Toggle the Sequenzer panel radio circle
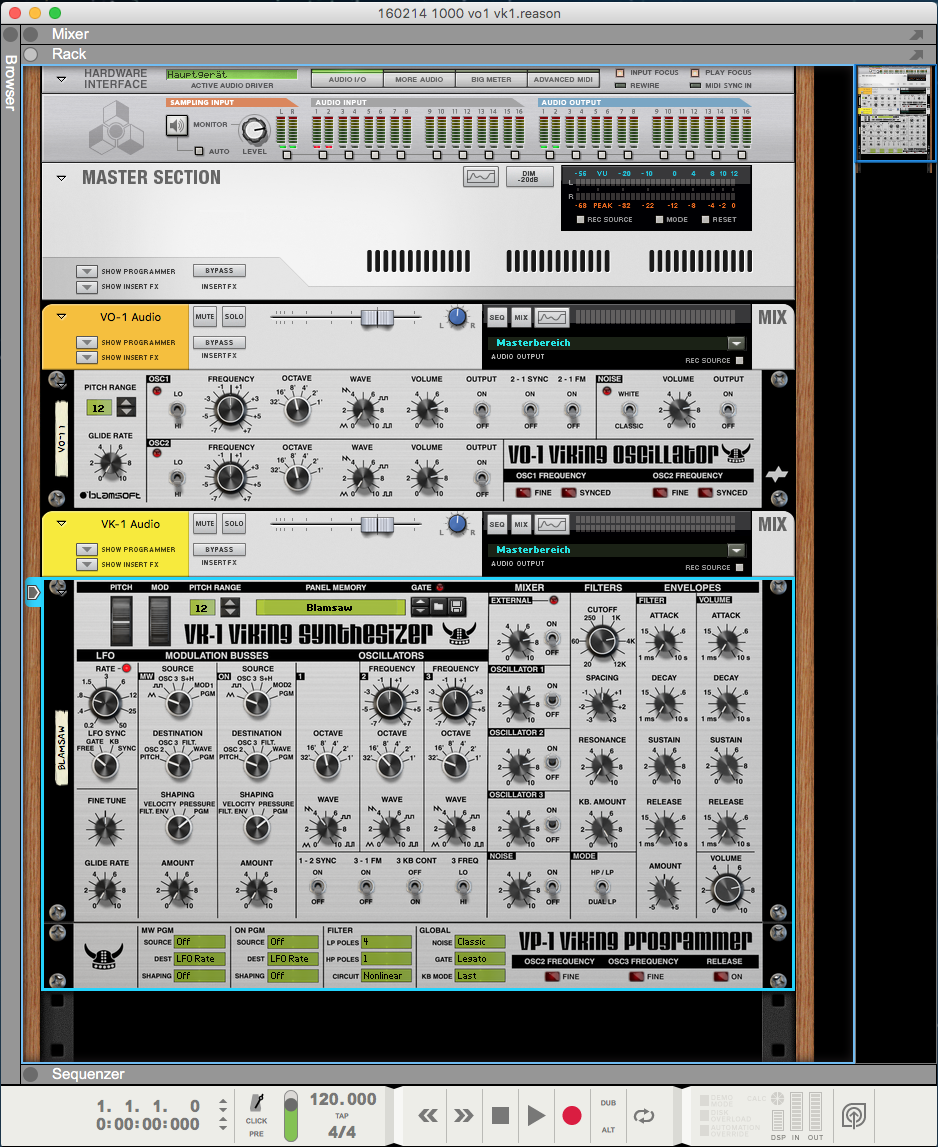The height and width of the screenshot is (1147, 938). (x=31, y=1074)
